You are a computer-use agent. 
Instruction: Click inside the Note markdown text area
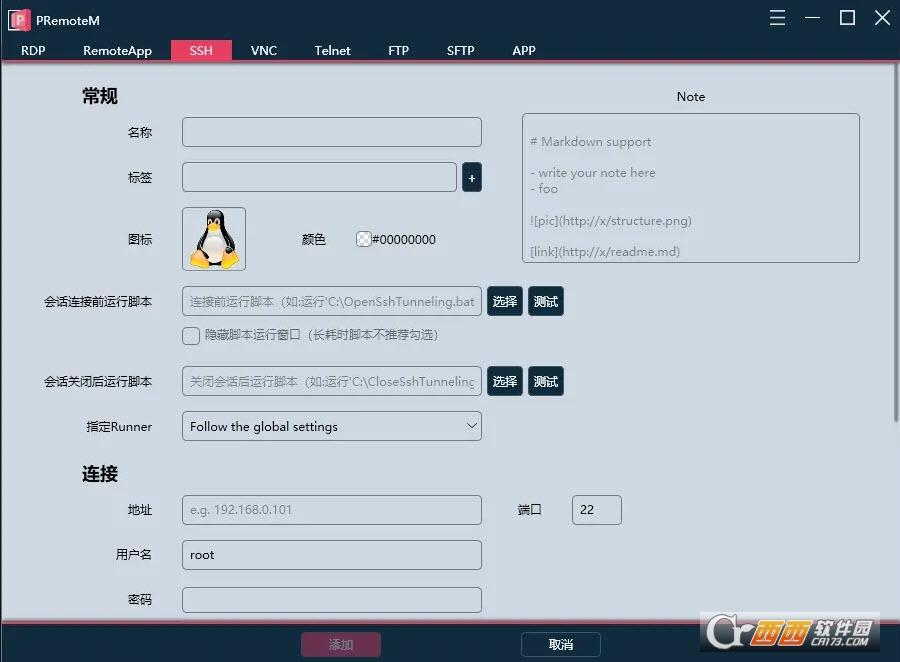tap(690, 188)
